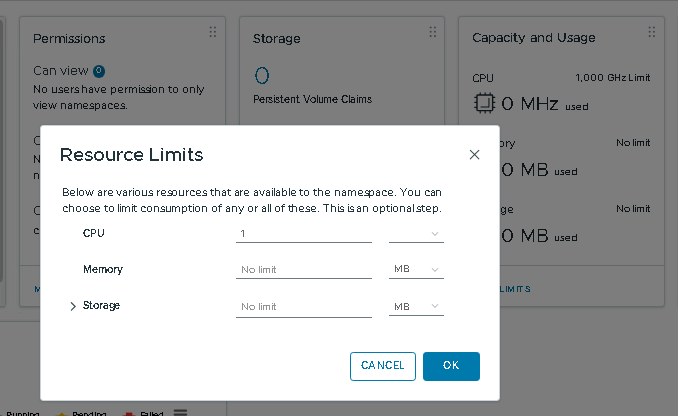The width and height of the screenshot is (678, 416).
Task: Click the CPU chip icon
Action: [x=484, y=103]
